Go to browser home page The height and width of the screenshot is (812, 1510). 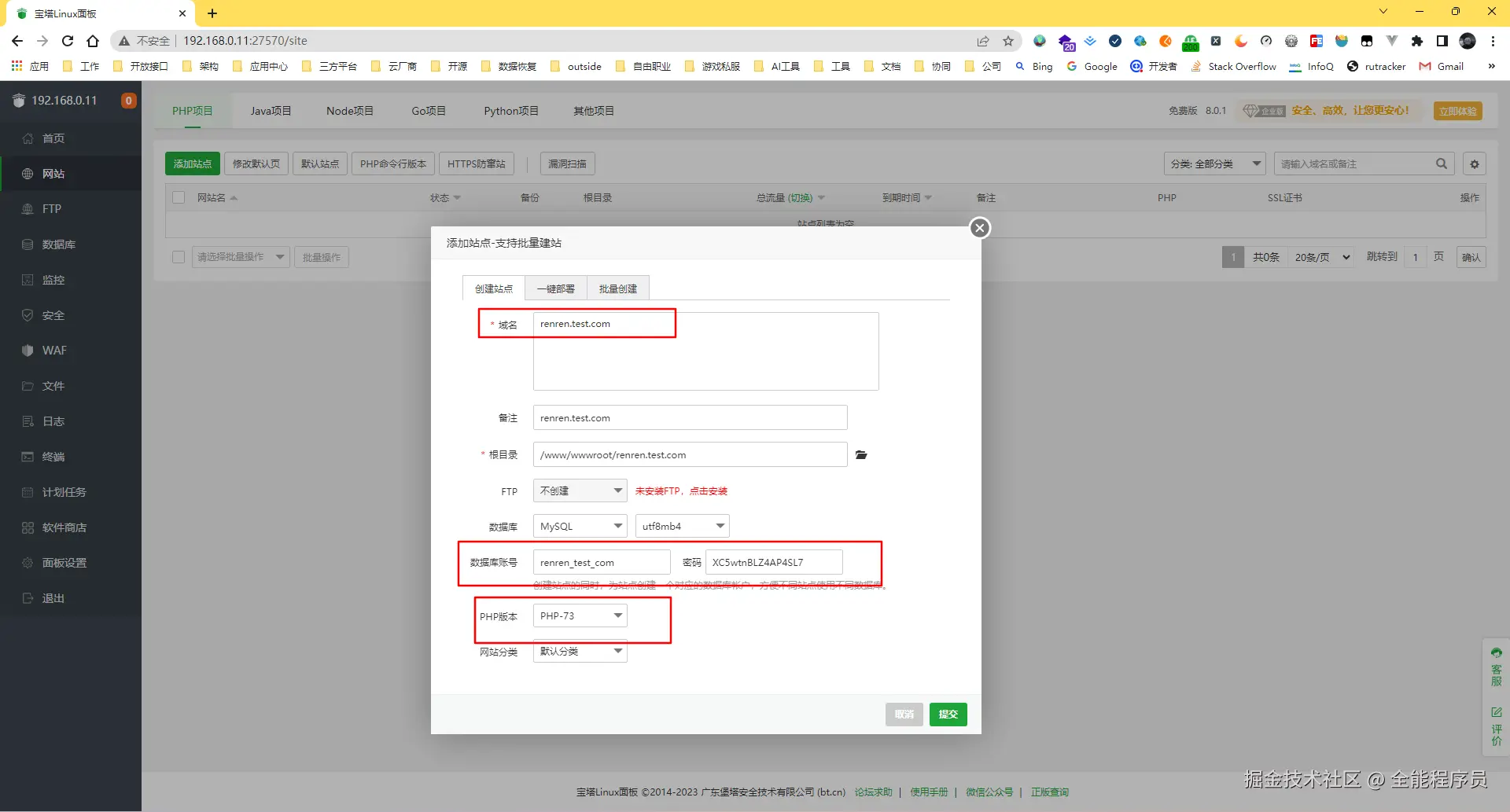coord(93,41)
